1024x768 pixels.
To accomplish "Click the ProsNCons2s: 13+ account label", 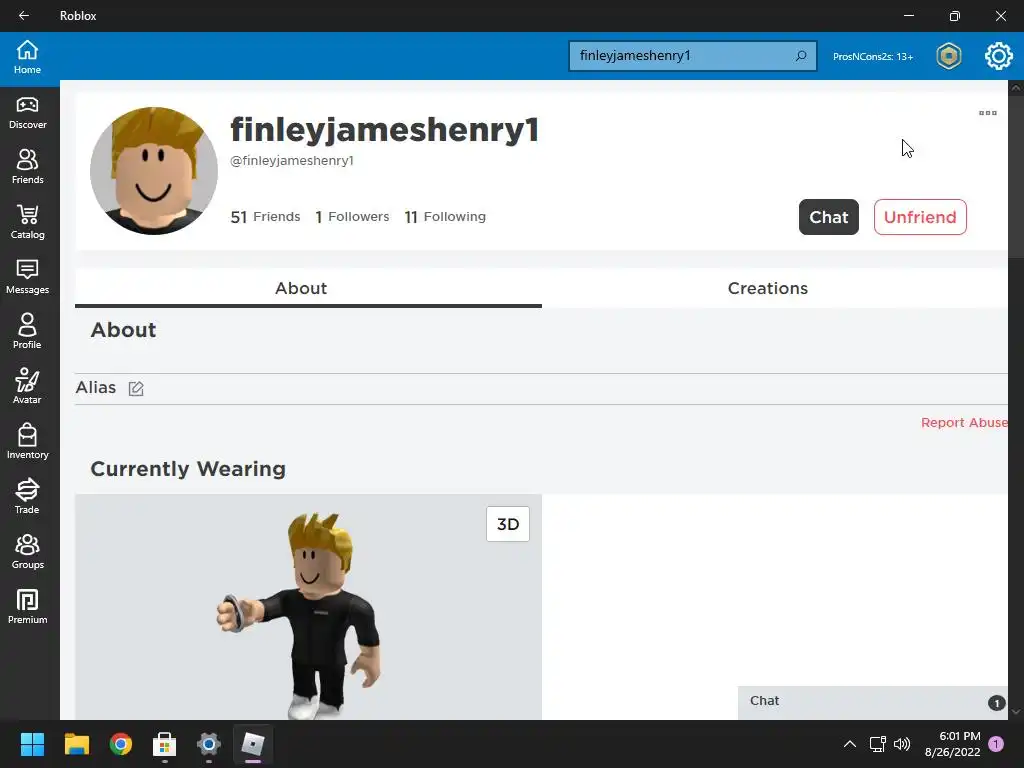I will coord(872,57).
